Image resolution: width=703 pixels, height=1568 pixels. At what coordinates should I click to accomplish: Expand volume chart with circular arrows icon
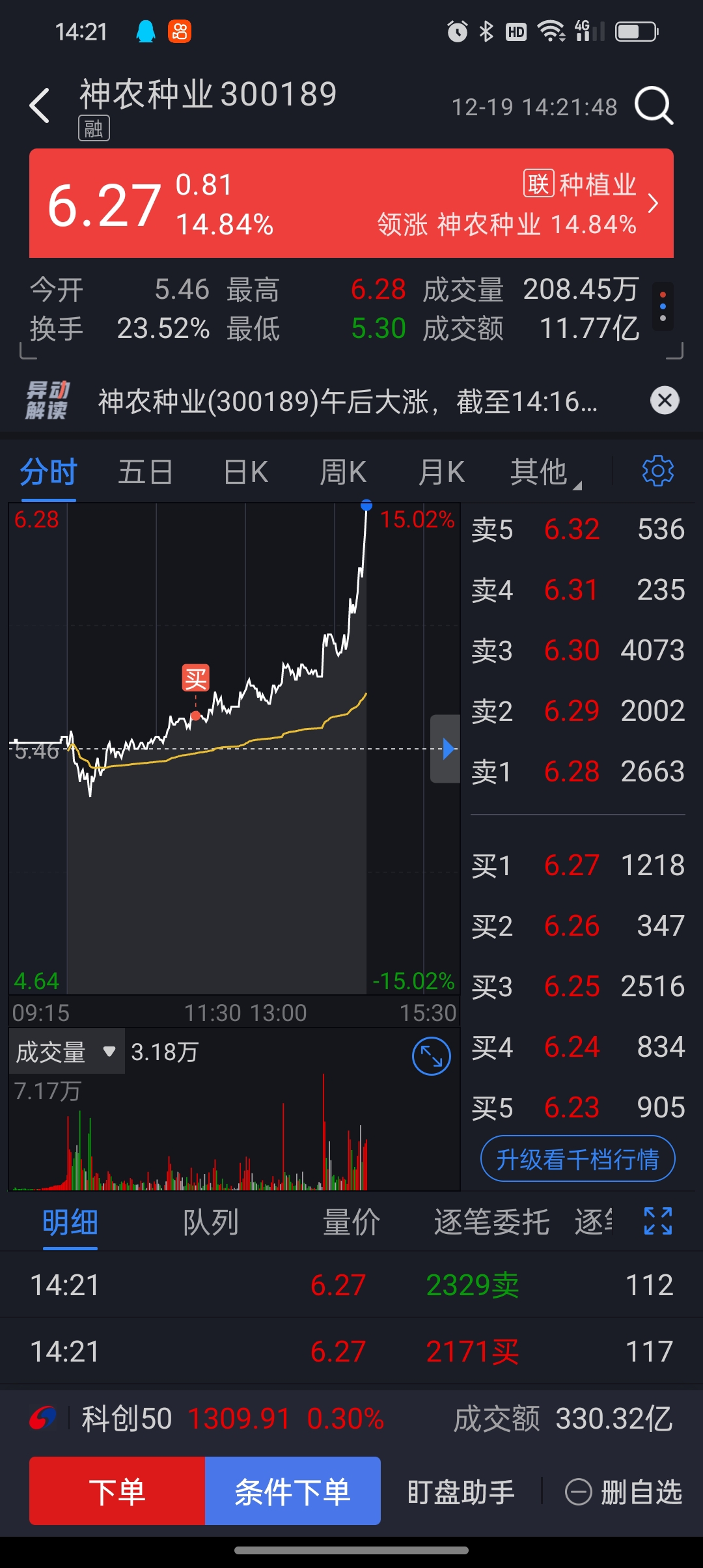click(431, 1056)
